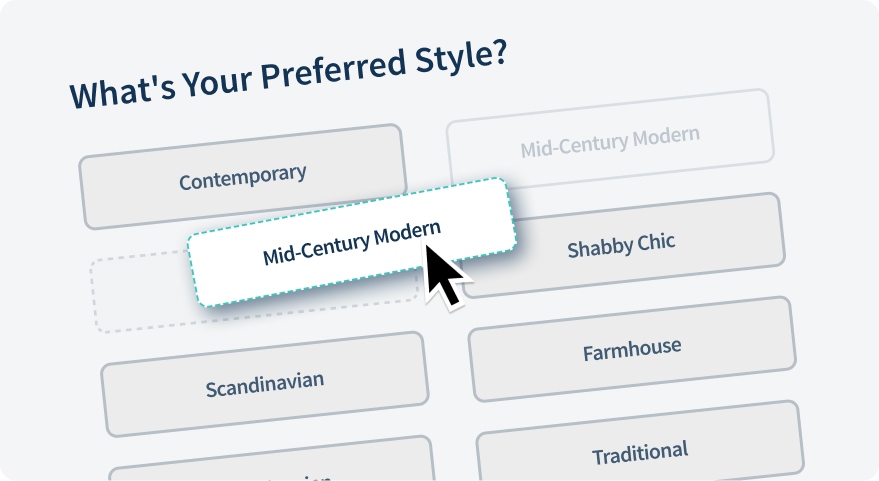Click the empty dashed drop slot
879x481 pixels.
[140, 295]
